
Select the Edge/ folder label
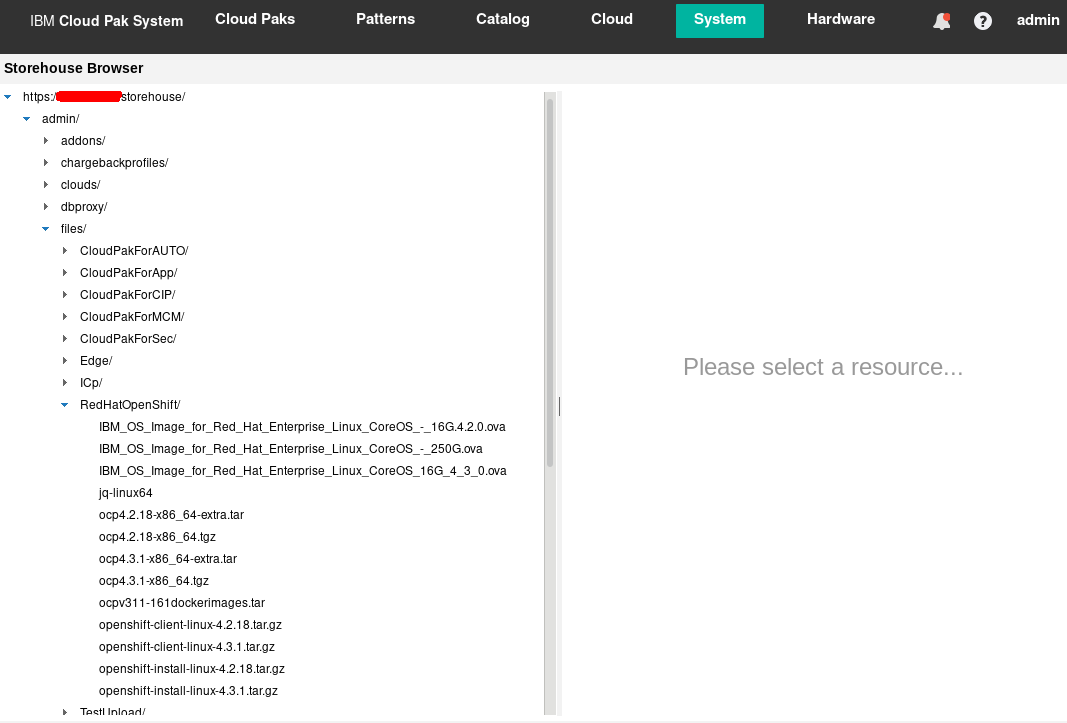[x=96, y=361]
